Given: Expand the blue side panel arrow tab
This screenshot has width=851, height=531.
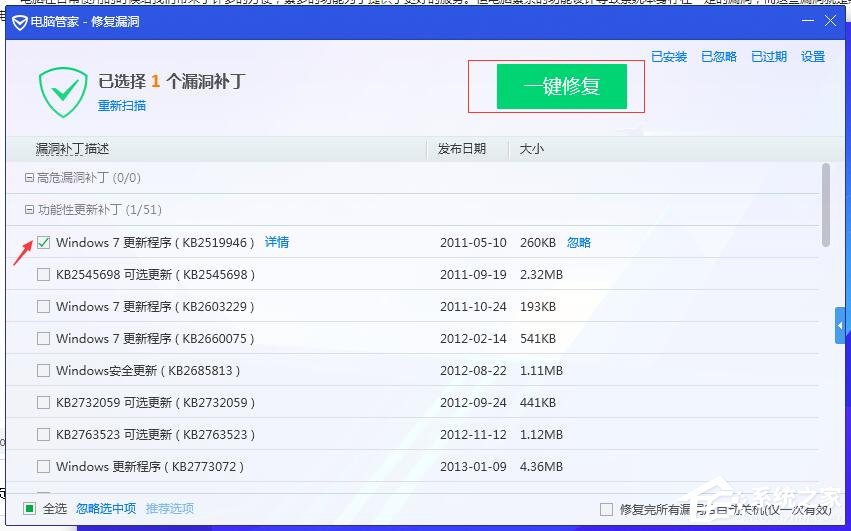Looking at the screenshot, I should pyautogui.click(x=840, y=326).
